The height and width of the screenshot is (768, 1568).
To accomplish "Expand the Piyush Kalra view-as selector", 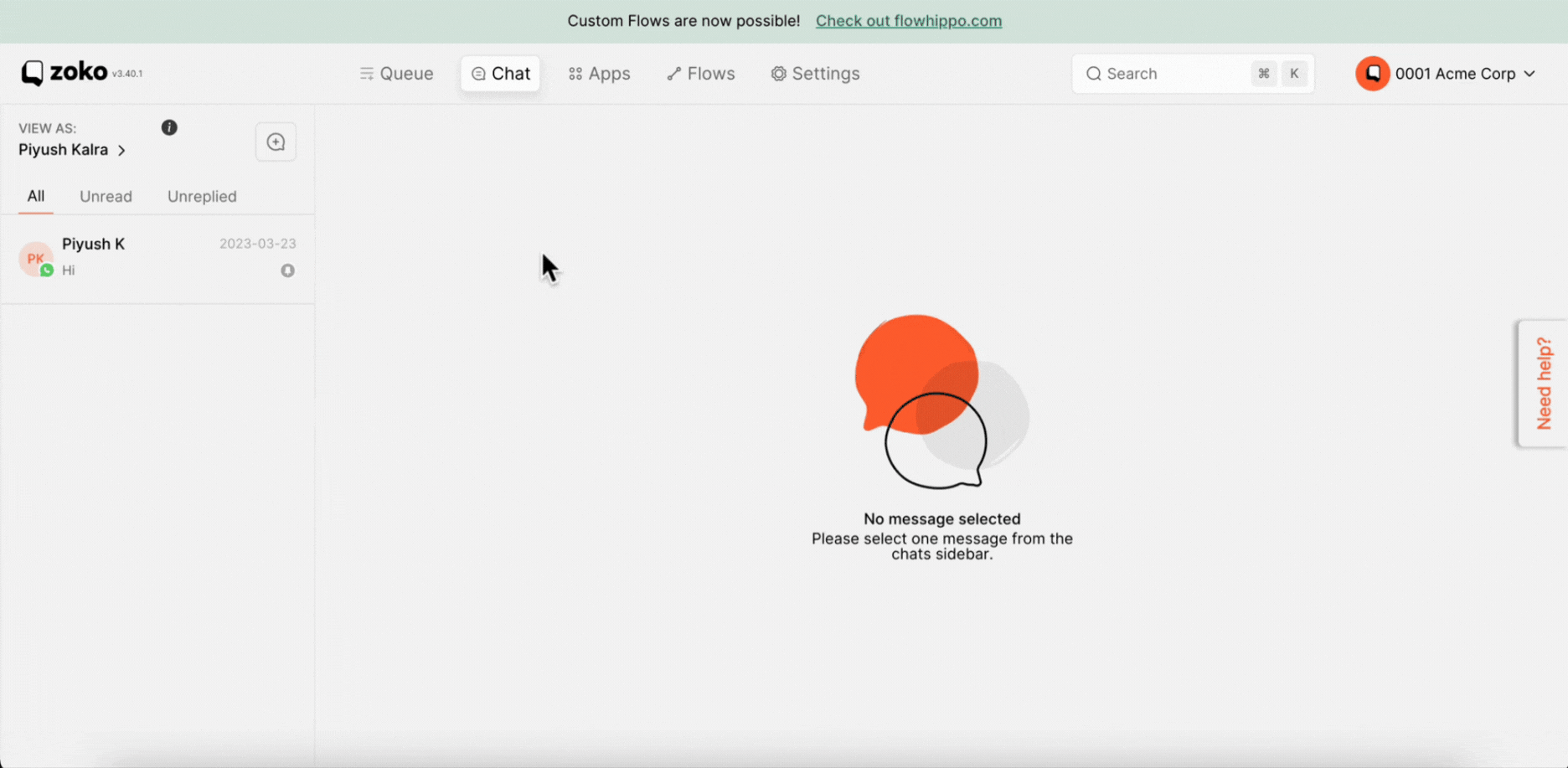I will [72, 150].
